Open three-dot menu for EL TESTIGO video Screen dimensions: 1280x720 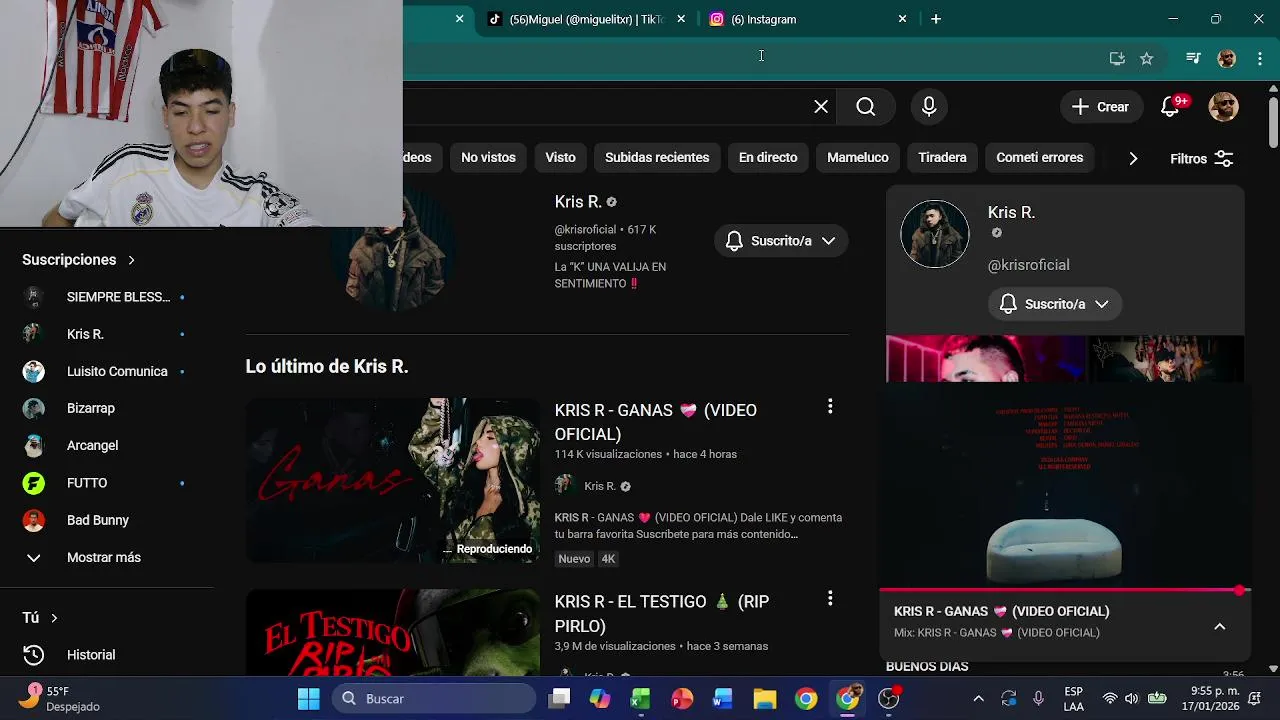tap(829, 598)
